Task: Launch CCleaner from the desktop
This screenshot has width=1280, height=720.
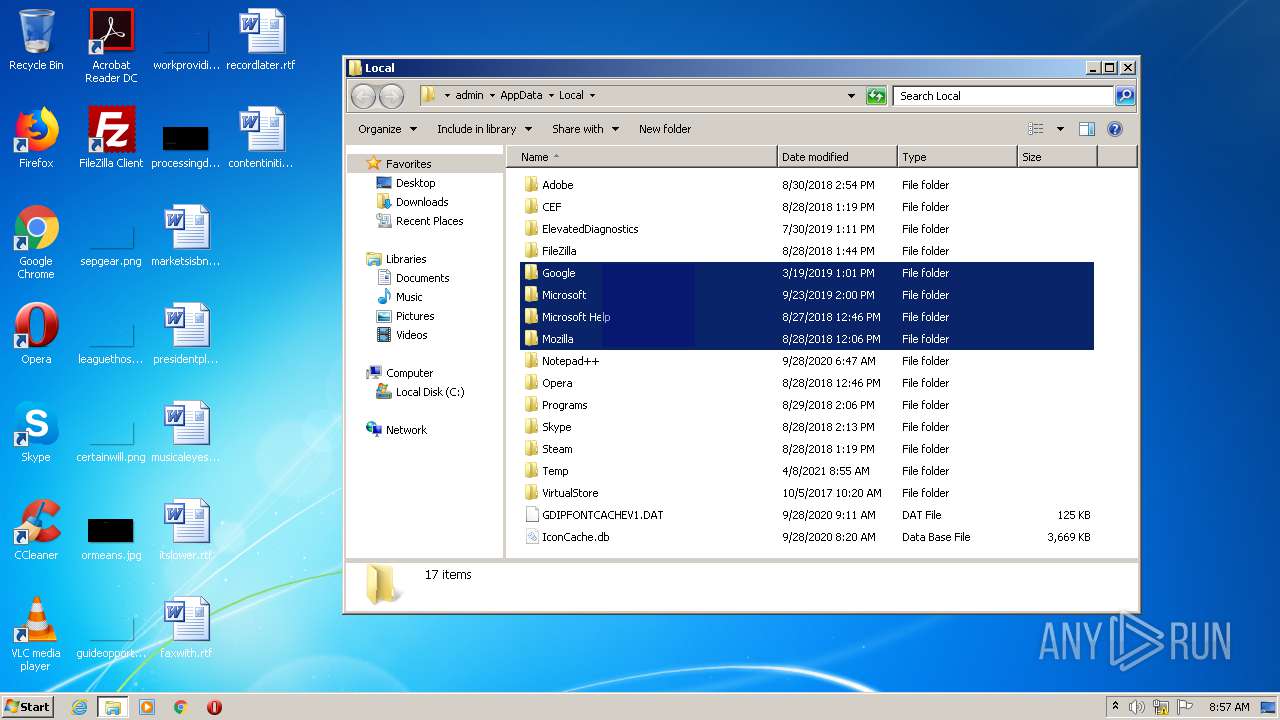Action: tap(36, 530)
